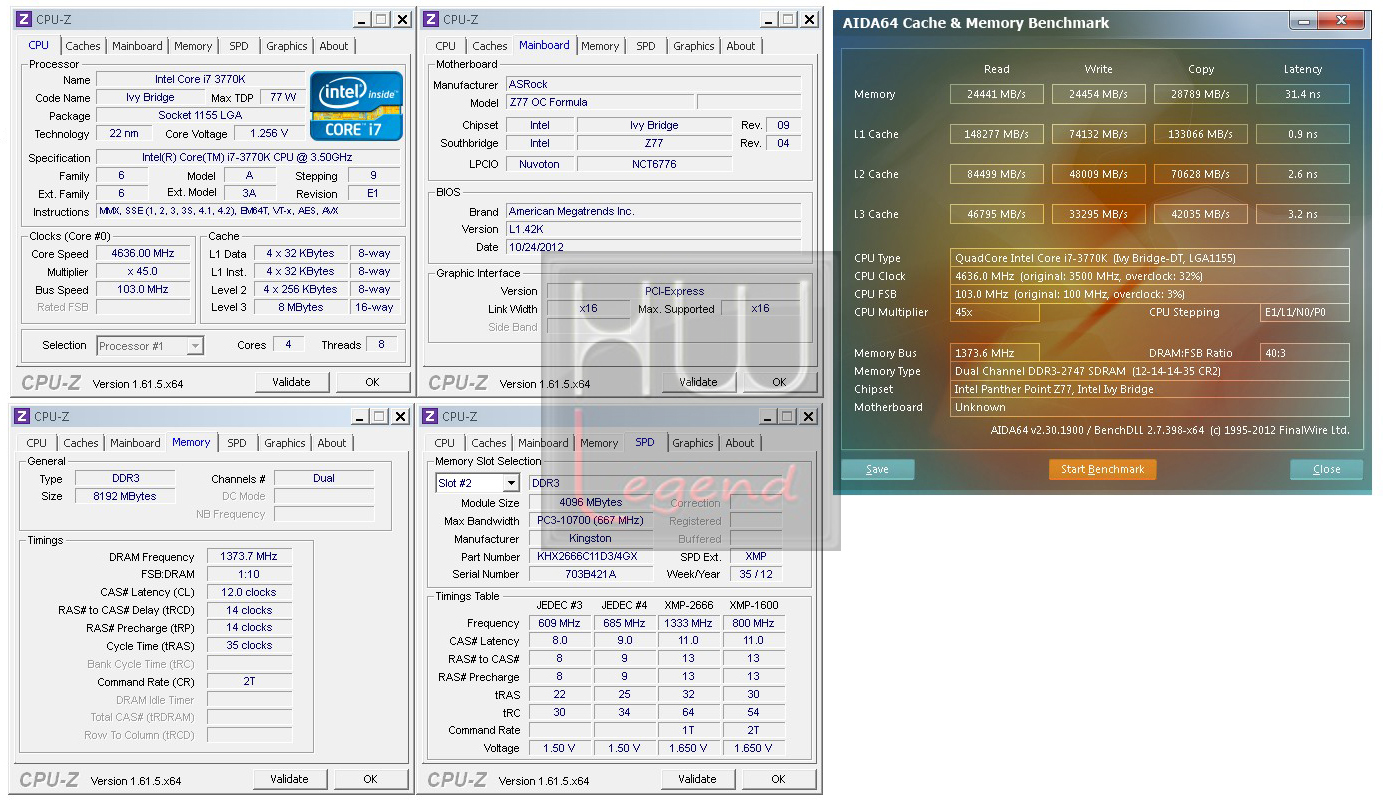Screen dimensions: 1383x801
Task: Click the AIDA64 Close button beside Start Benchmark
Action: (1326, 469)
